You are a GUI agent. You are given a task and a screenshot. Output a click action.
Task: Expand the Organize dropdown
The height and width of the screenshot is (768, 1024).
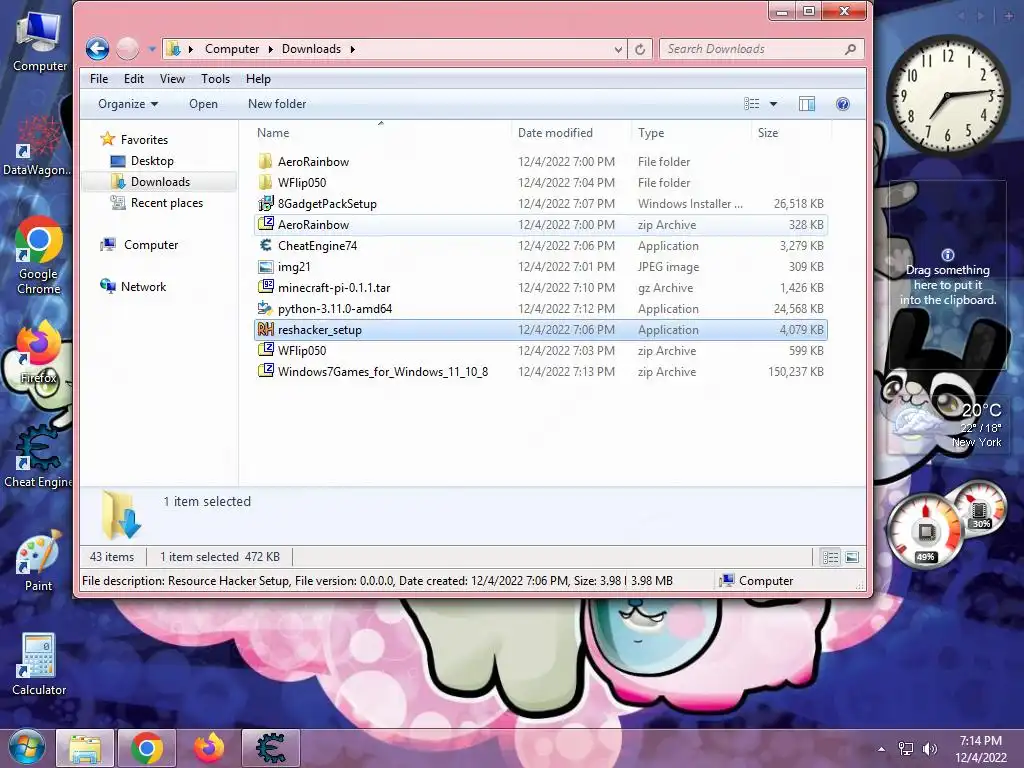tap(127, 104)
